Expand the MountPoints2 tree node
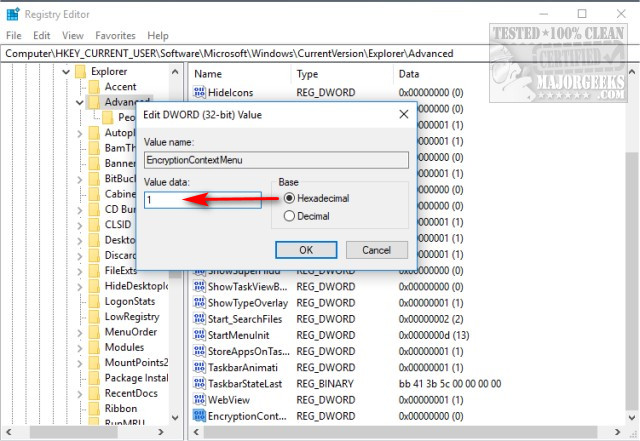 80,363
